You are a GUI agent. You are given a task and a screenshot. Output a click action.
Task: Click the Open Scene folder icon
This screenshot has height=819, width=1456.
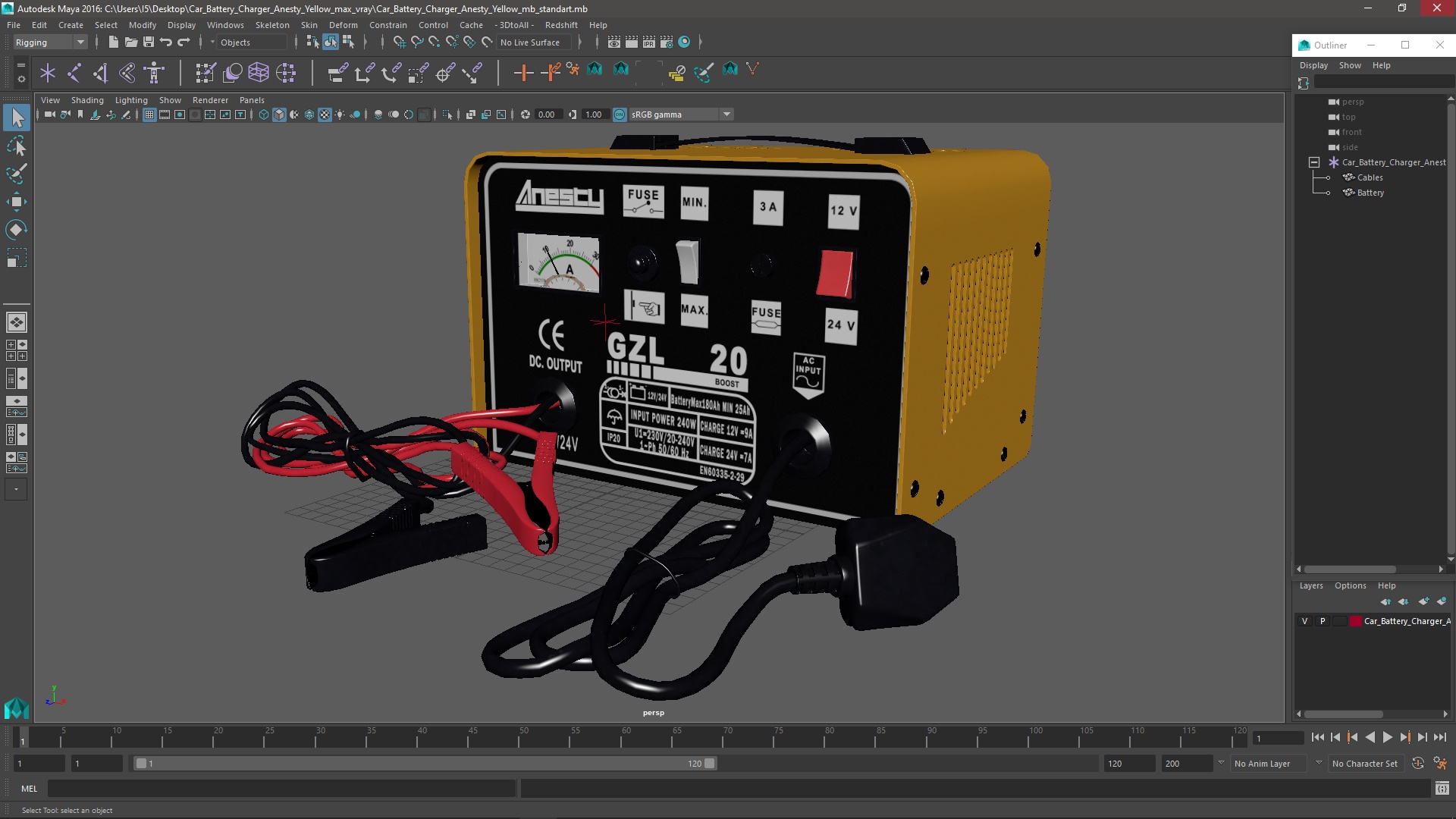click(x=130, y=42)
